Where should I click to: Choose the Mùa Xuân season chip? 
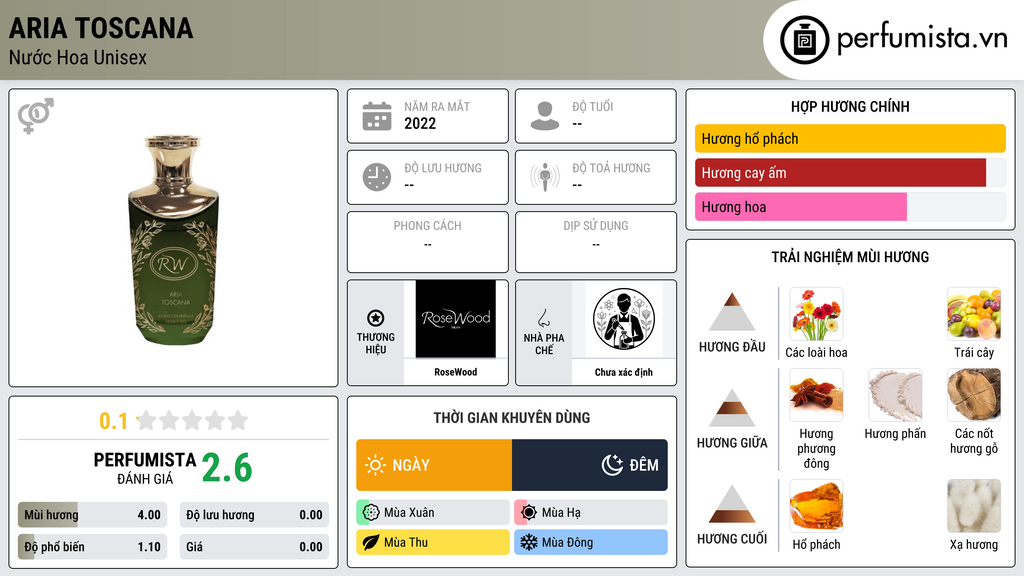point(433,513)
